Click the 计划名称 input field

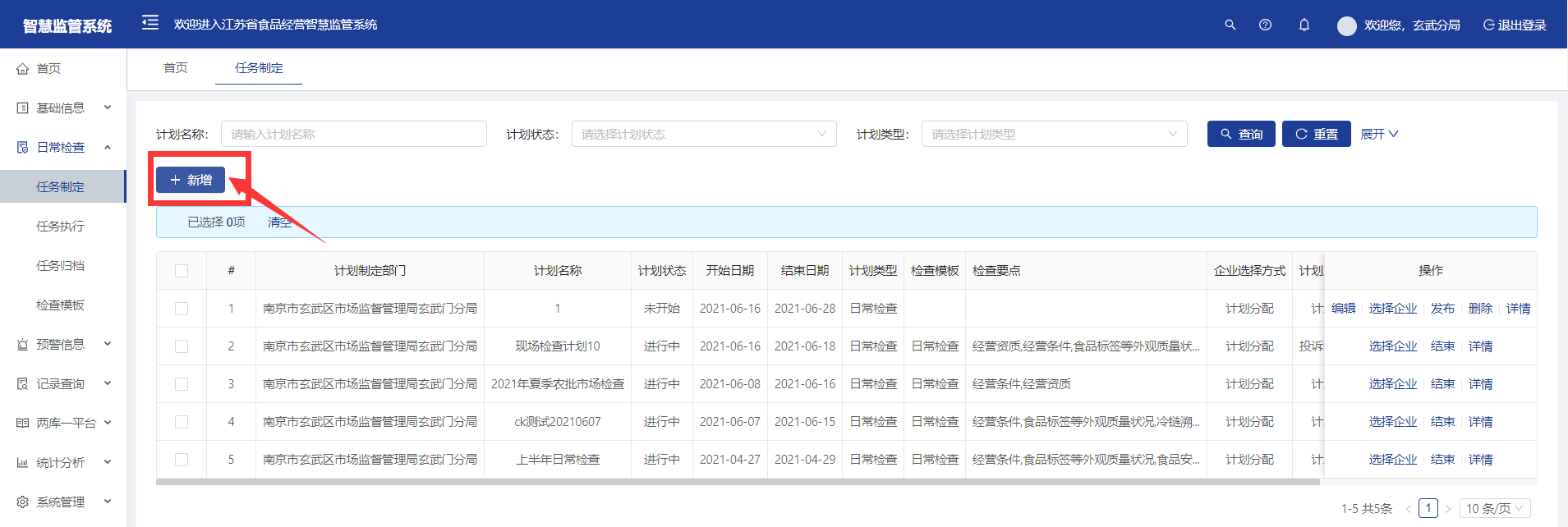(x=353, y=134)
